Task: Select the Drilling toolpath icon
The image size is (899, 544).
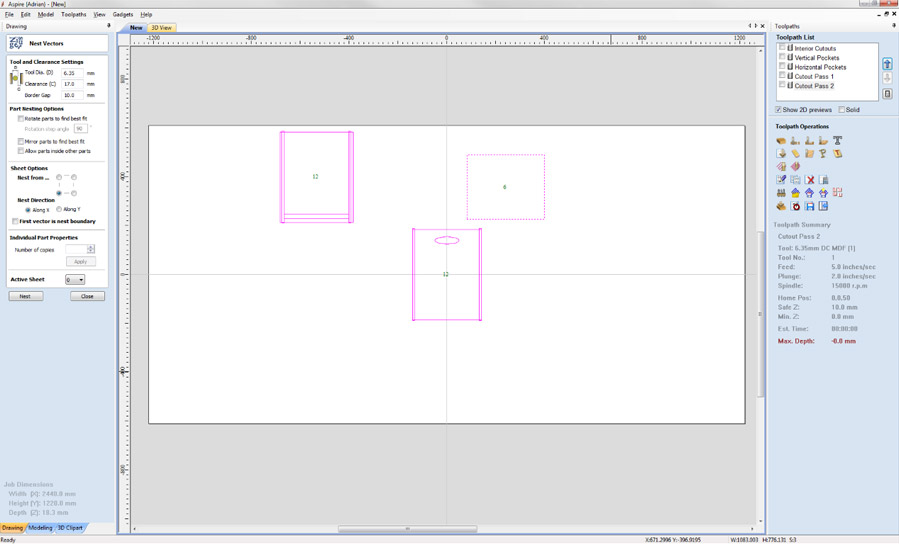Action: [823, 140]
